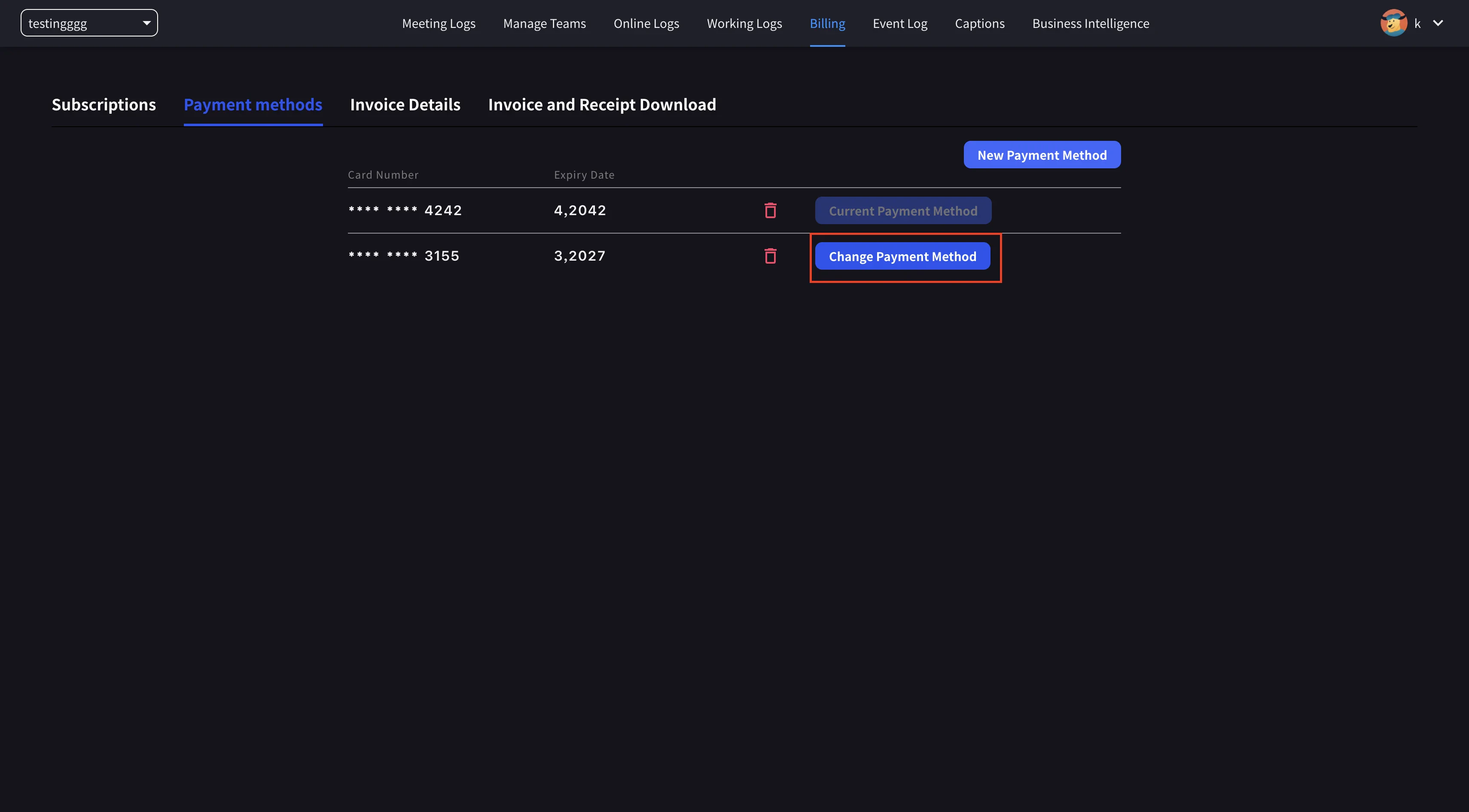Select the Payment methods tab
This screenshot has width=1469, height=812.
click(x=253, y=104)
